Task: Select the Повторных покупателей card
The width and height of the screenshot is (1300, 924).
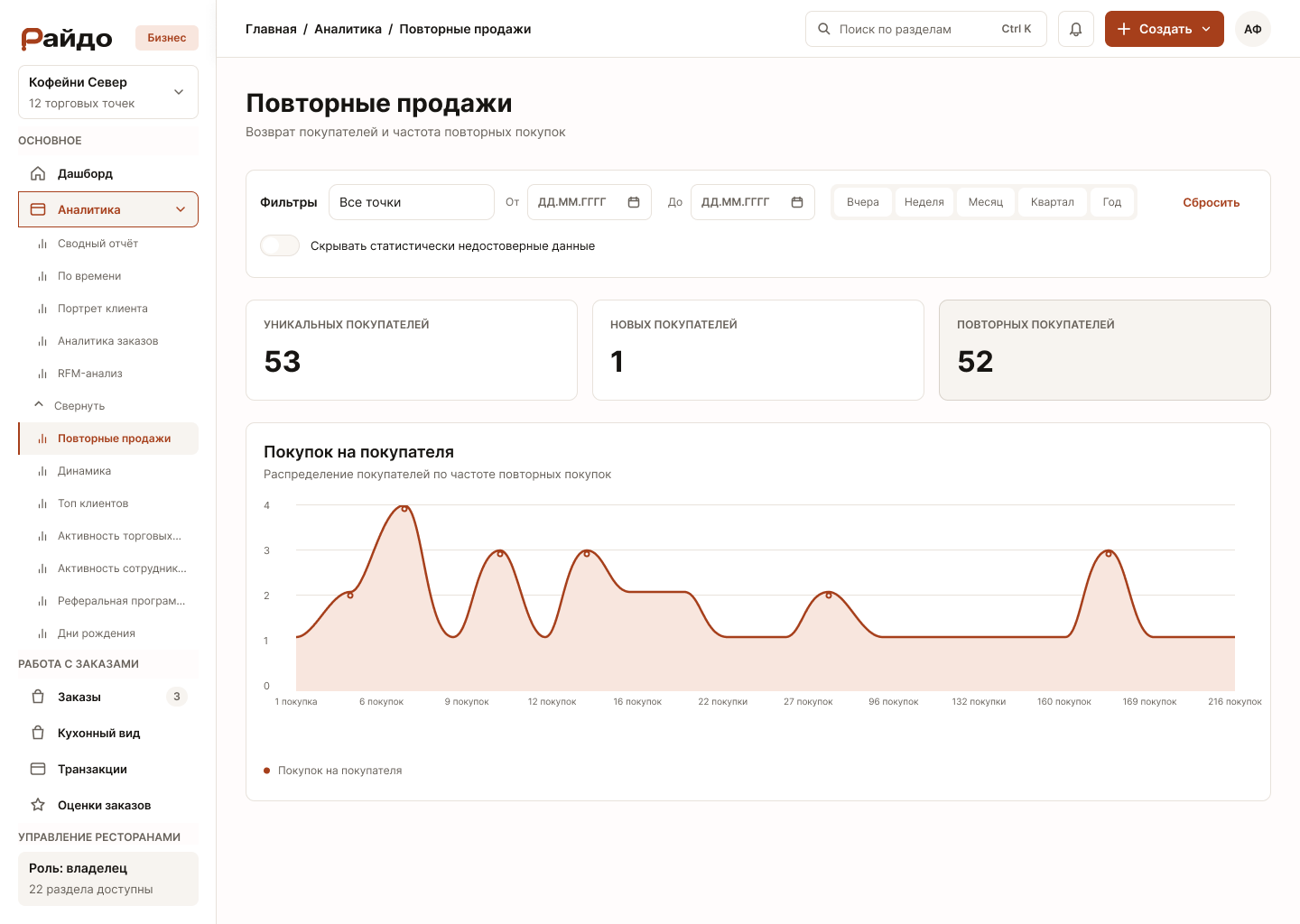Action: tap(1105, 350)
